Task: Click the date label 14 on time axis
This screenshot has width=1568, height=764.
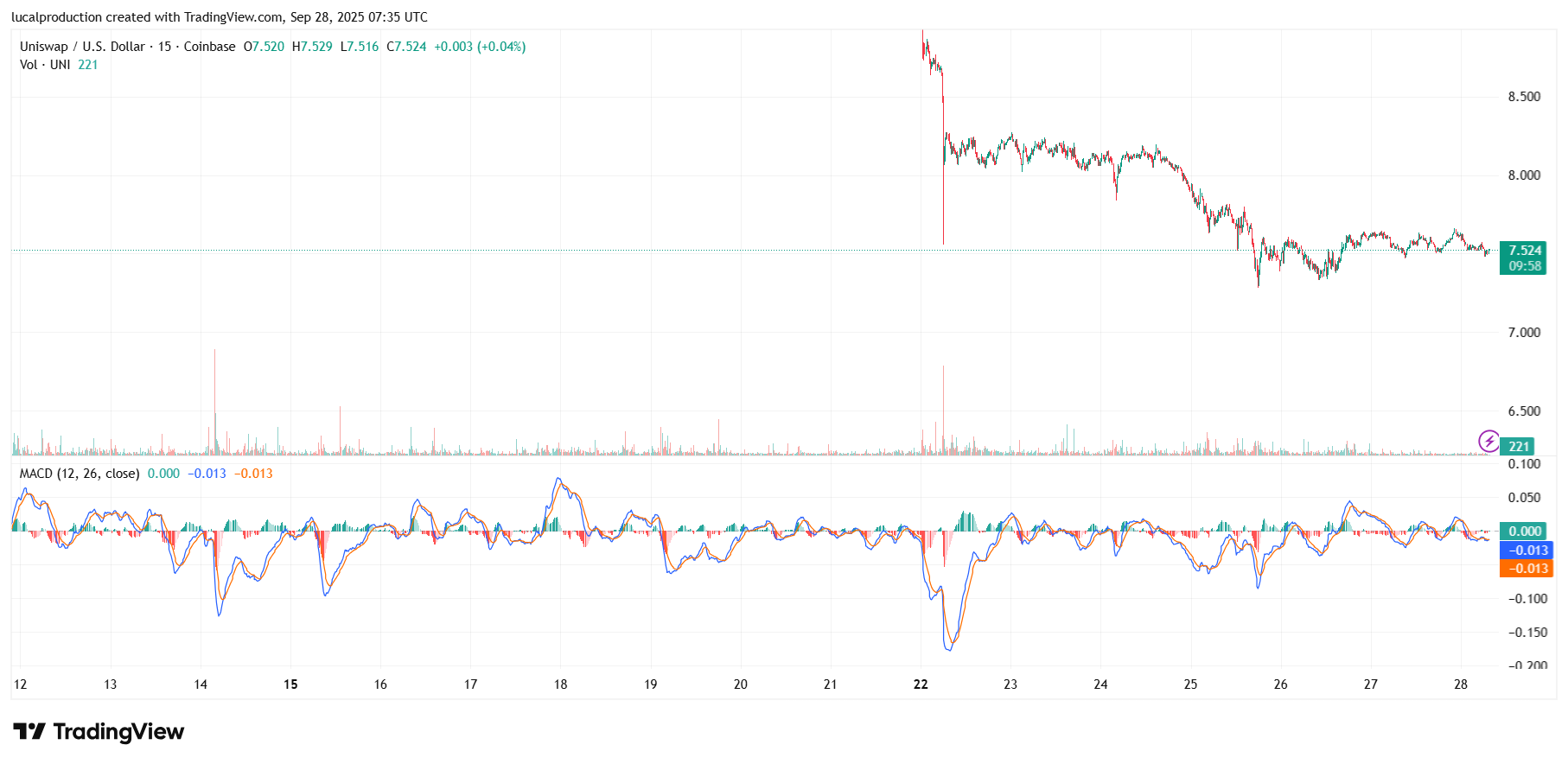Action: [x=201, y=684]
